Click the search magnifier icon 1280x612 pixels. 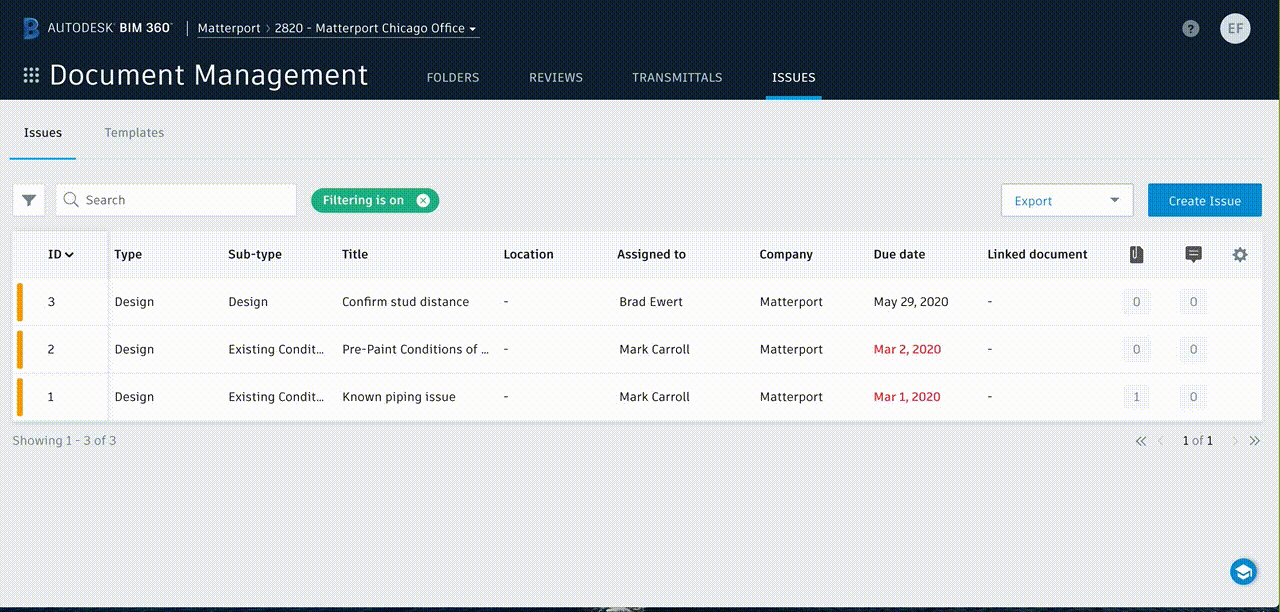[71, 200]
